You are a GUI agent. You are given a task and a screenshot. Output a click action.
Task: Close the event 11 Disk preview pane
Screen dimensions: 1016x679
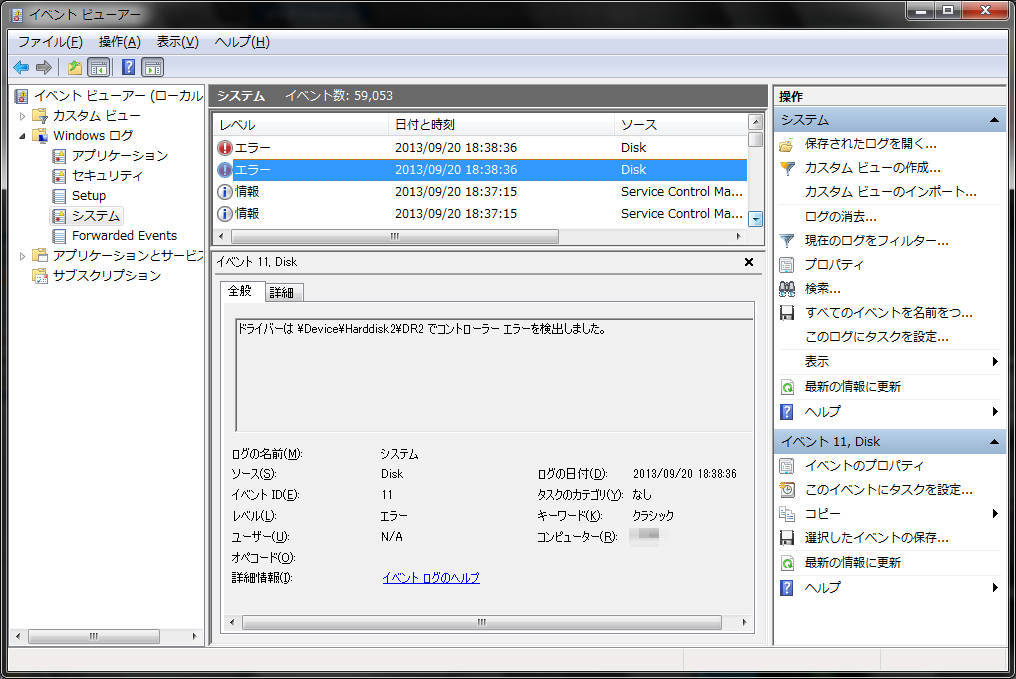click(x=749, y=262)
